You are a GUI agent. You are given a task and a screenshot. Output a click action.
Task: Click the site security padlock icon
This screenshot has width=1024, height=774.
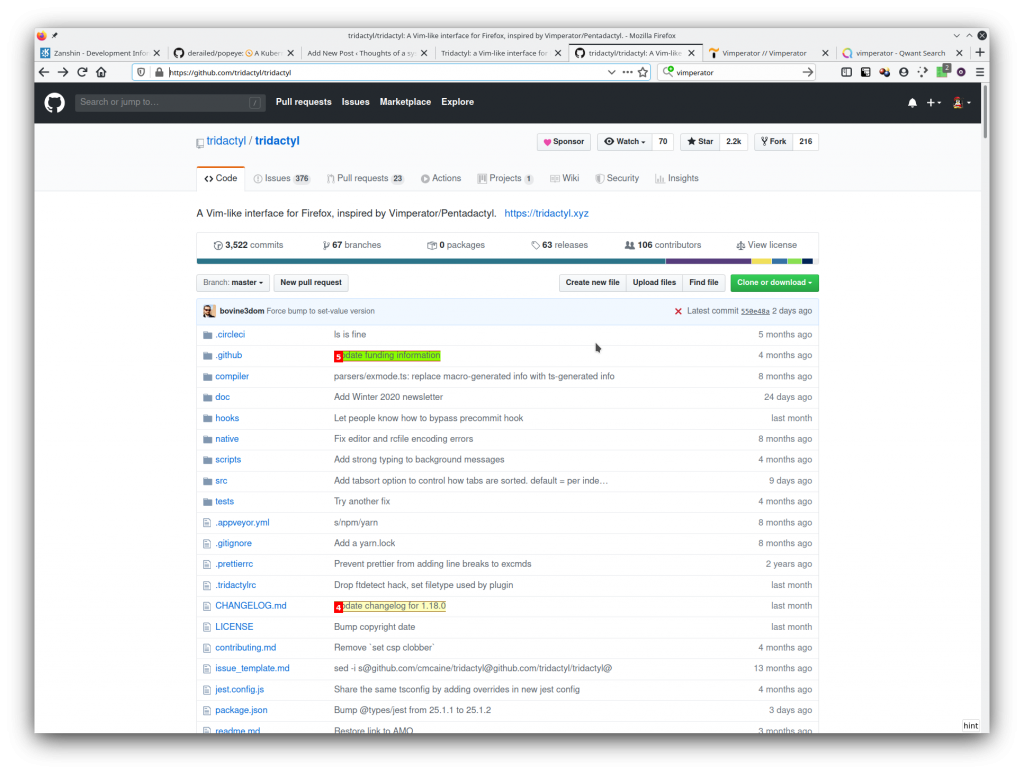click(x=159, y=73)
